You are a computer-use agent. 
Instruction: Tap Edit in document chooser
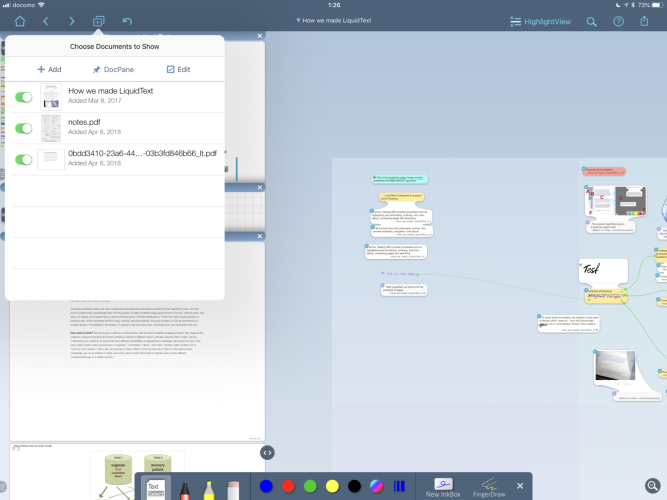[x=177, y=69]
